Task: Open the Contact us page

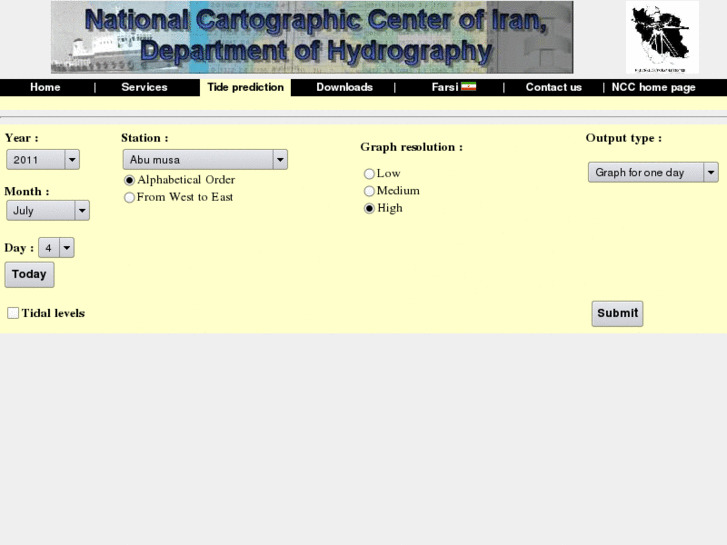Action: (x=554, y=87)
